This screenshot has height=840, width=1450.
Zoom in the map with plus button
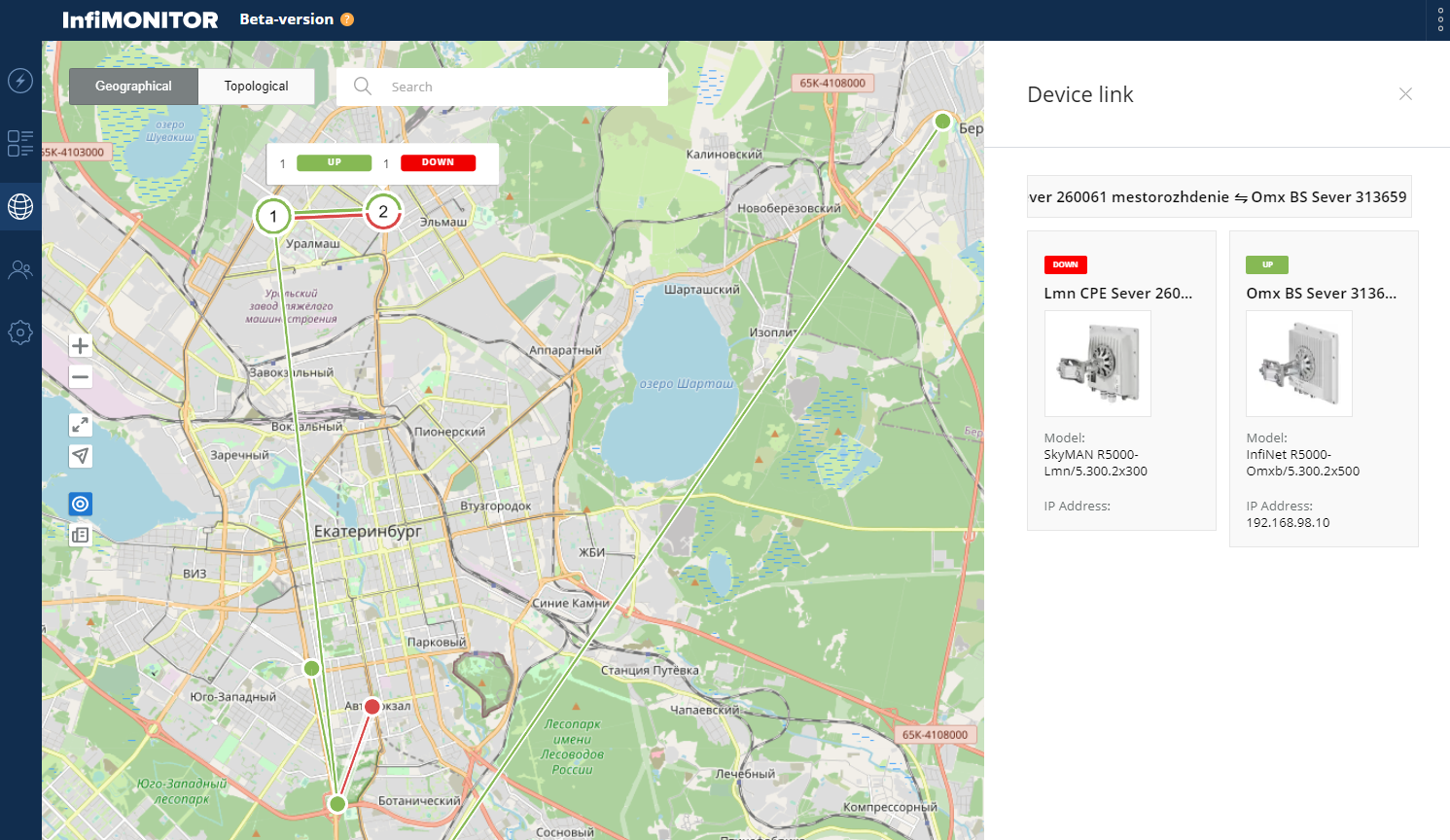[81, 346]
